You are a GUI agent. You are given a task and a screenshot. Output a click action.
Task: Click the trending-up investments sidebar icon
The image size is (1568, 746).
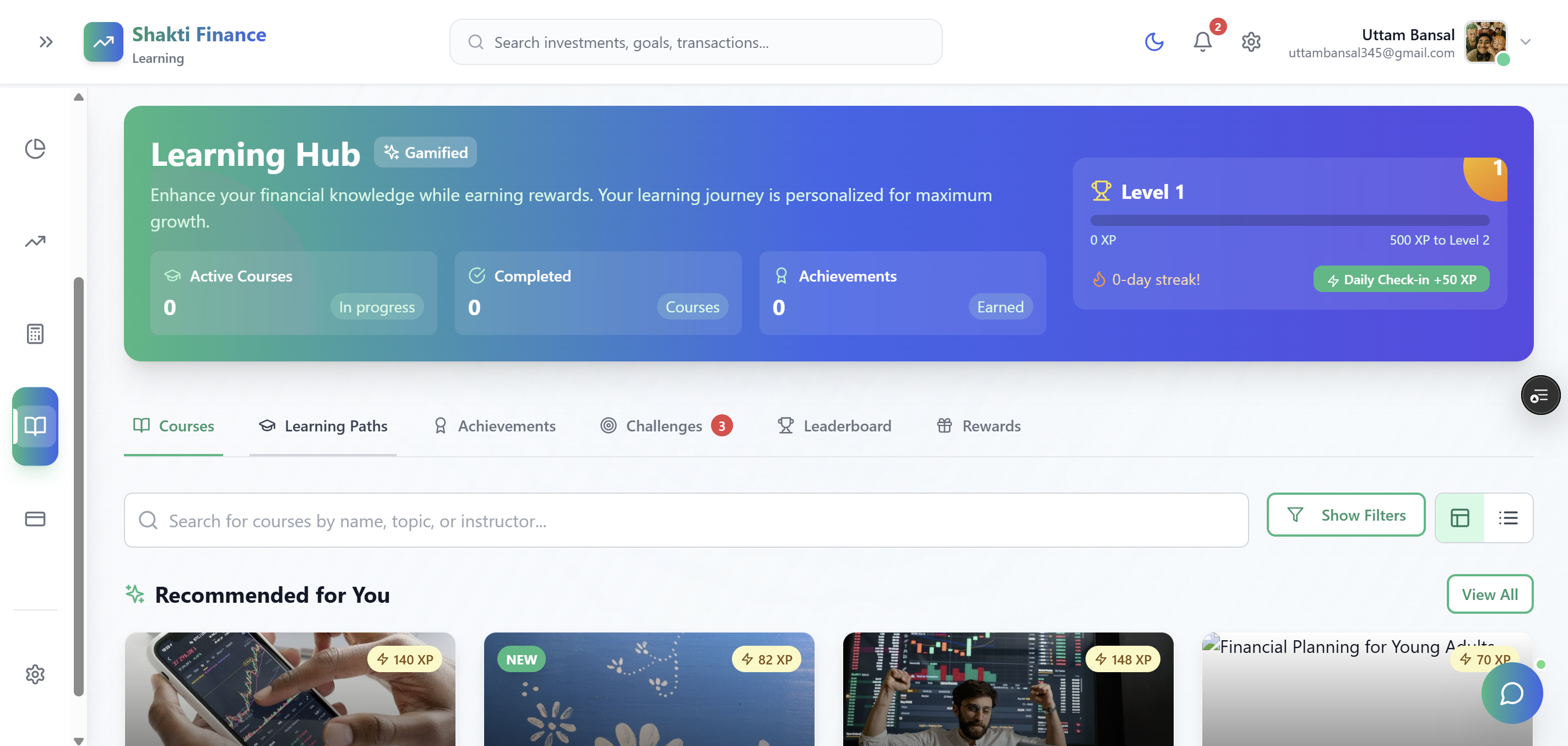pos(35,241)
